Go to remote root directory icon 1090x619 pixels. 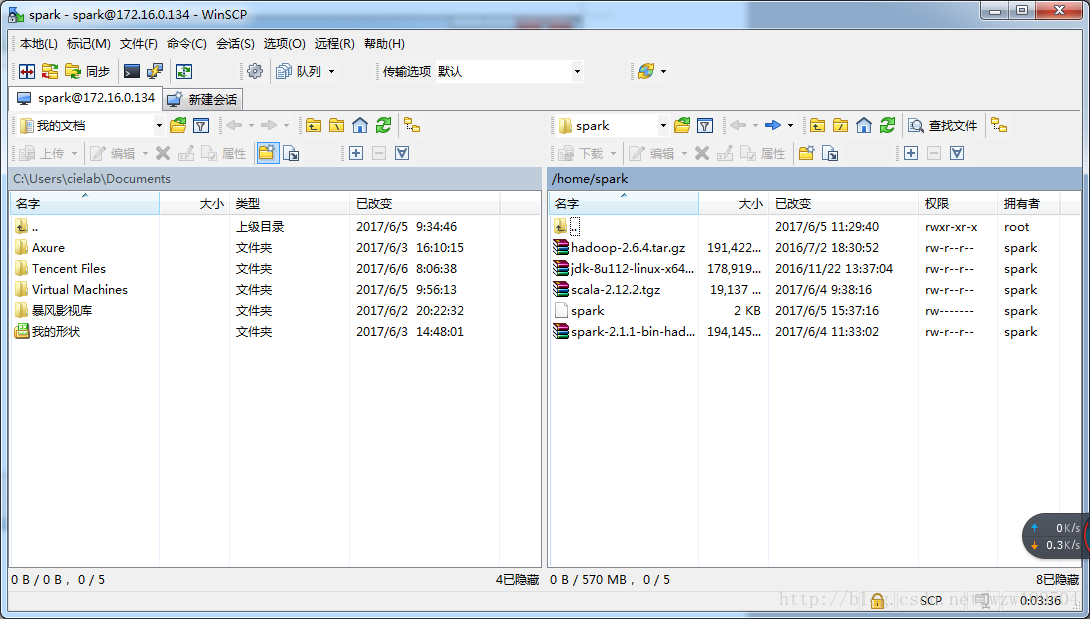pos(840,125)
